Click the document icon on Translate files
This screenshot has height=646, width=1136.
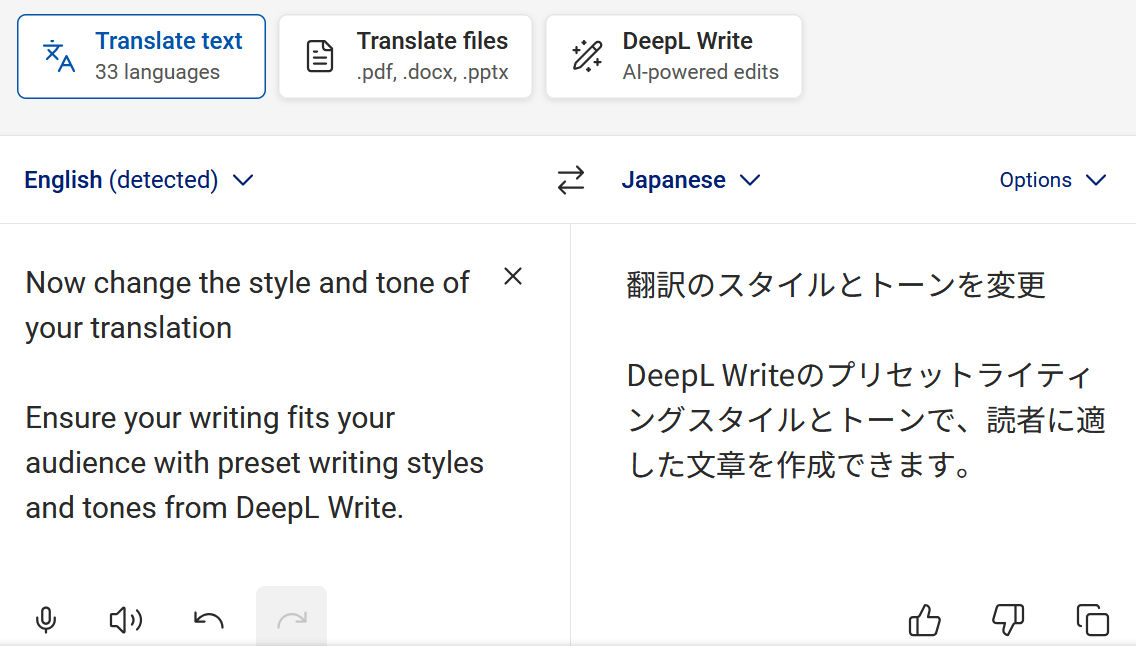[x=320, y=56]
